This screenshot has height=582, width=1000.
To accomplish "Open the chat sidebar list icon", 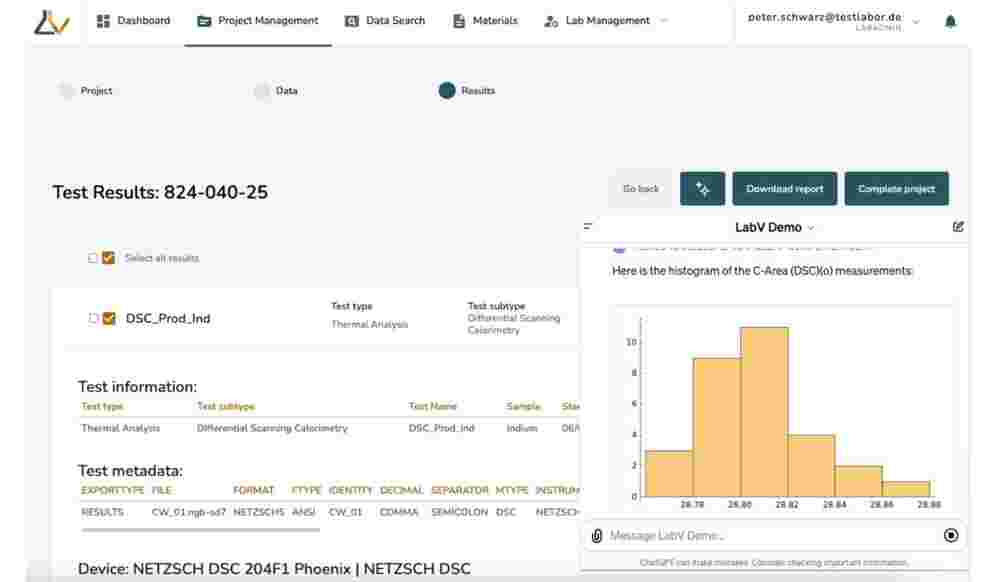I will [x=588, y=227].
